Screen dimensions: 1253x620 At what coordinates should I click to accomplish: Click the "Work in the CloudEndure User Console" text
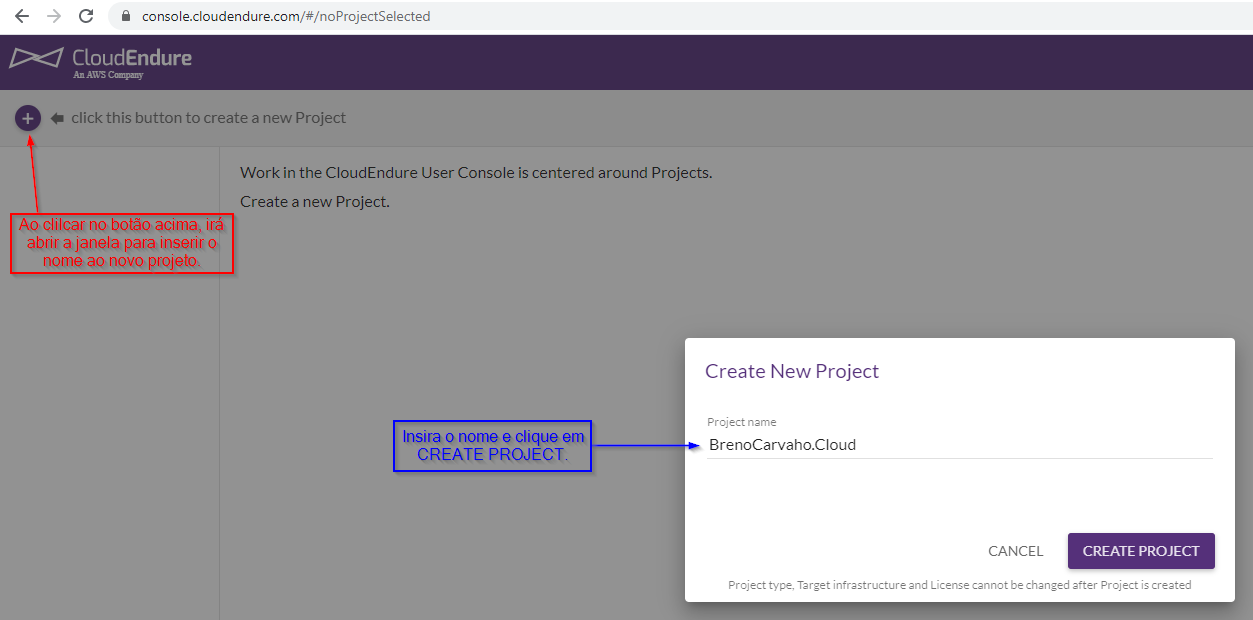tap(476, 172)
